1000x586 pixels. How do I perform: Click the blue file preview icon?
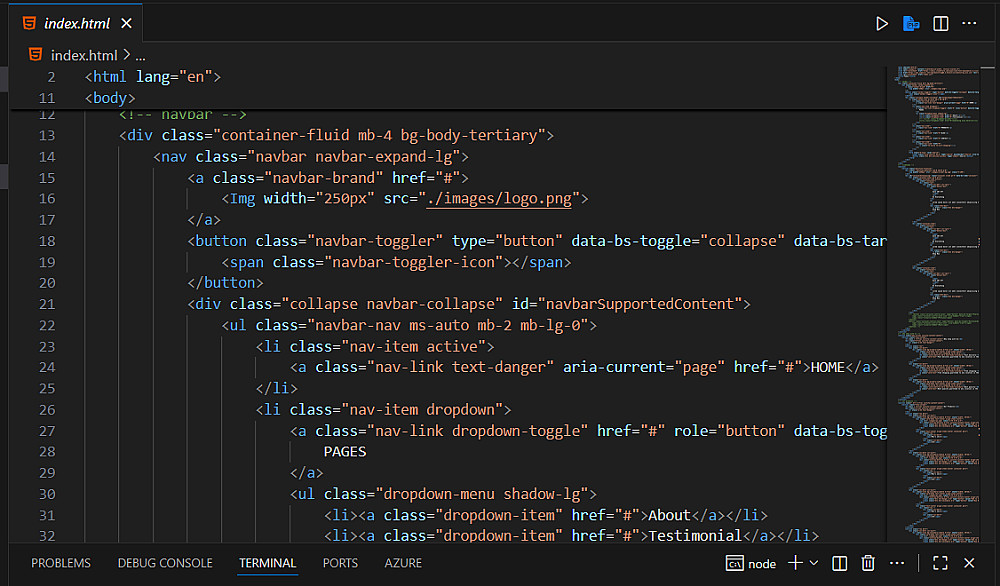(x=911, y=24)
